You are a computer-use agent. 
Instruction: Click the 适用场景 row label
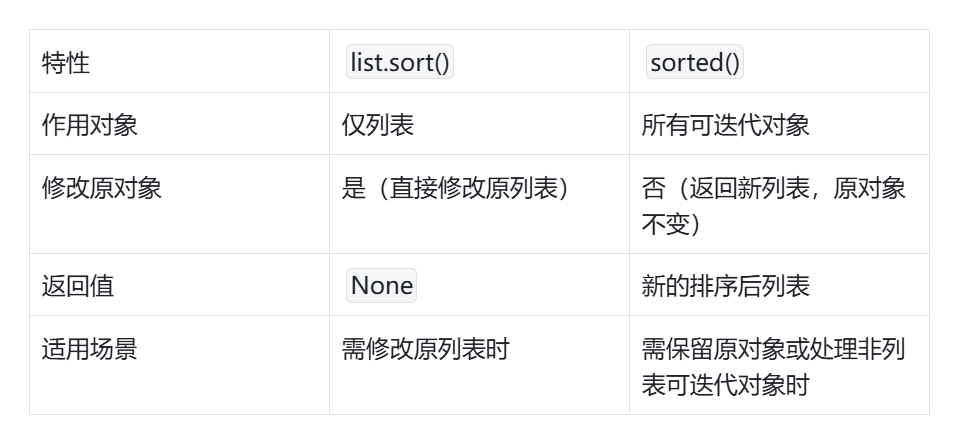[90, 349]
